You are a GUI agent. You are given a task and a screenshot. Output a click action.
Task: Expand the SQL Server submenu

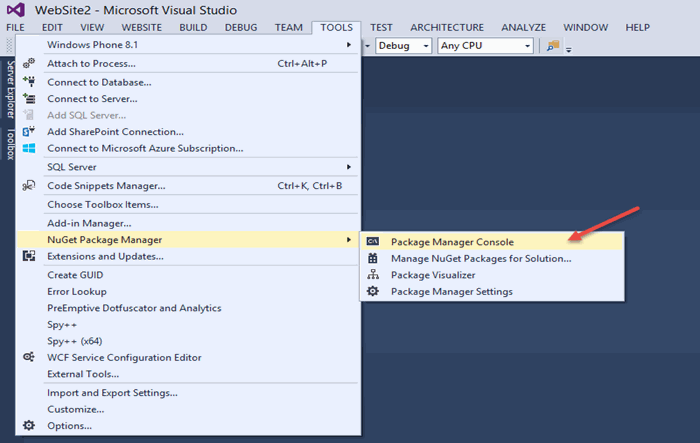tap(349, 167)
